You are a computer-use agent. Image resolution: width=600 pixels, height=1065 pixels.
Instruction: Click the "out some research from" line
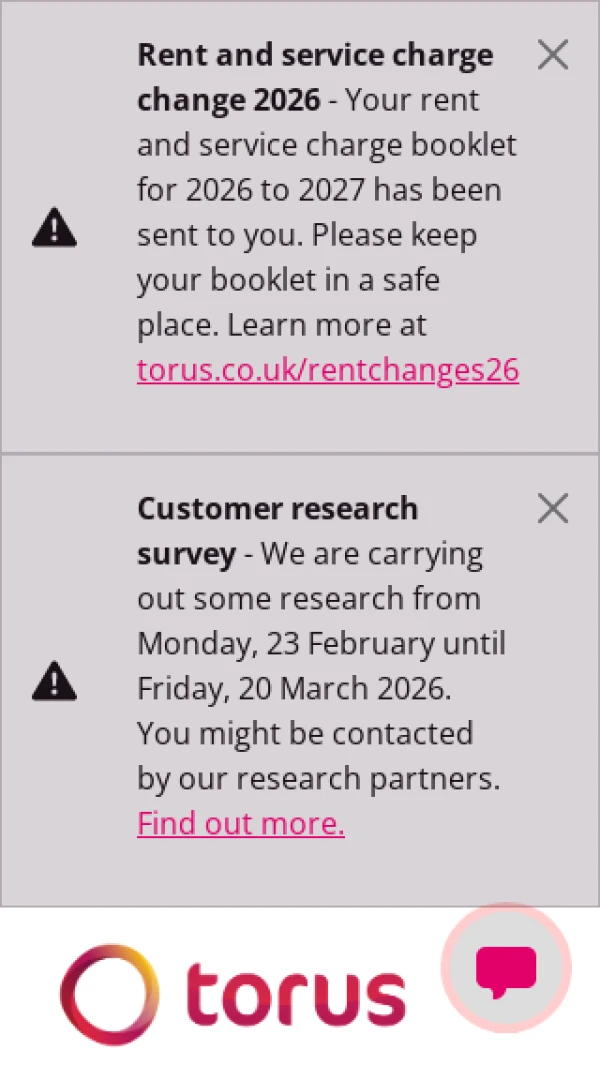point(309,598)
